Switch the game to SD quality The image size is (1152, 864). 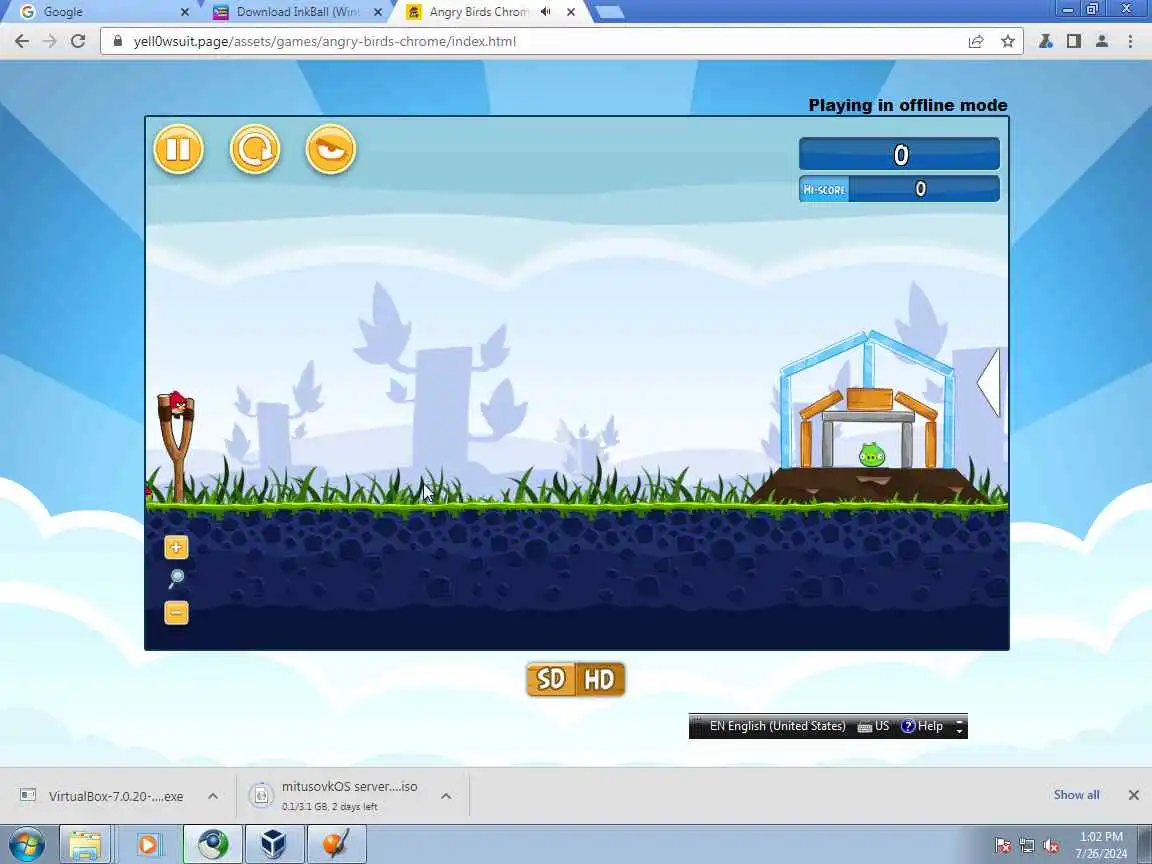(x=551, y=680)
